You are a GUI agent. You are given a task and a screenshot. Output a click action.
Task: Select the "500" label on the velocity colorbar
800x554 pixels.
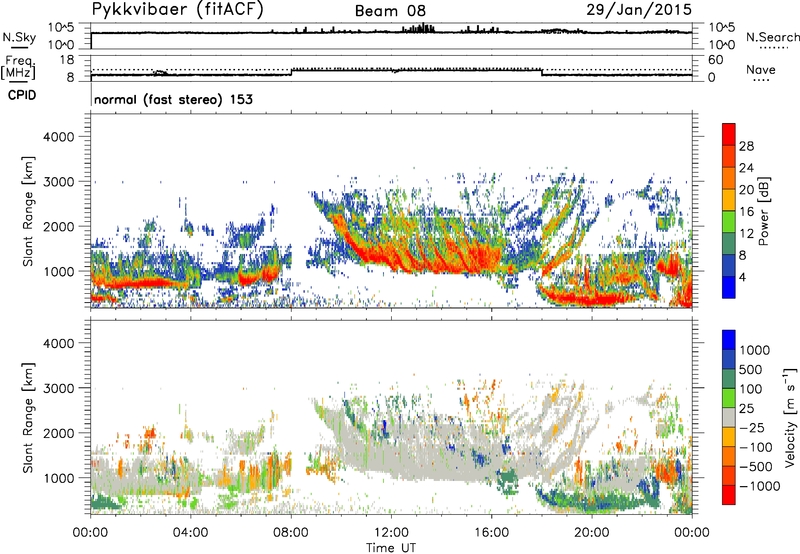(x=750, y=370)
